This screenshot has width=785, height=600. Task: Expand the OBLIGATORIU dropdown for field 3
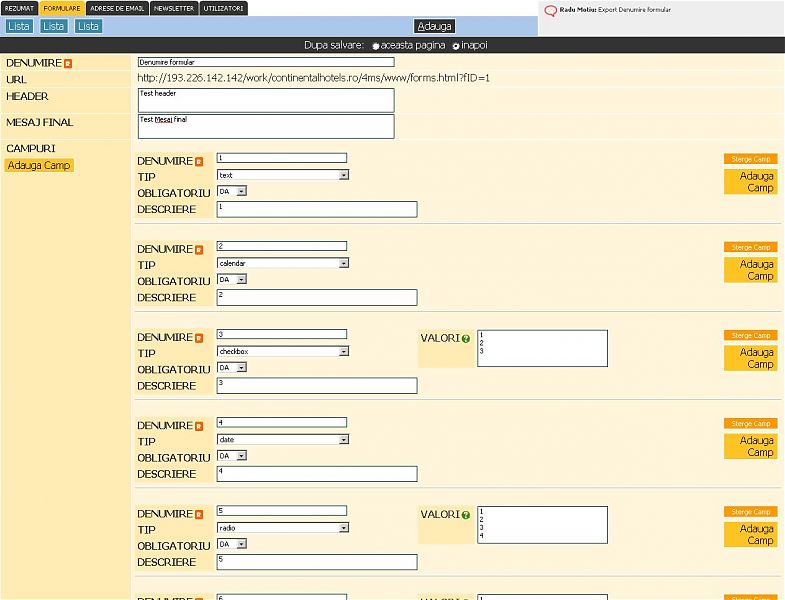point(241,368)
